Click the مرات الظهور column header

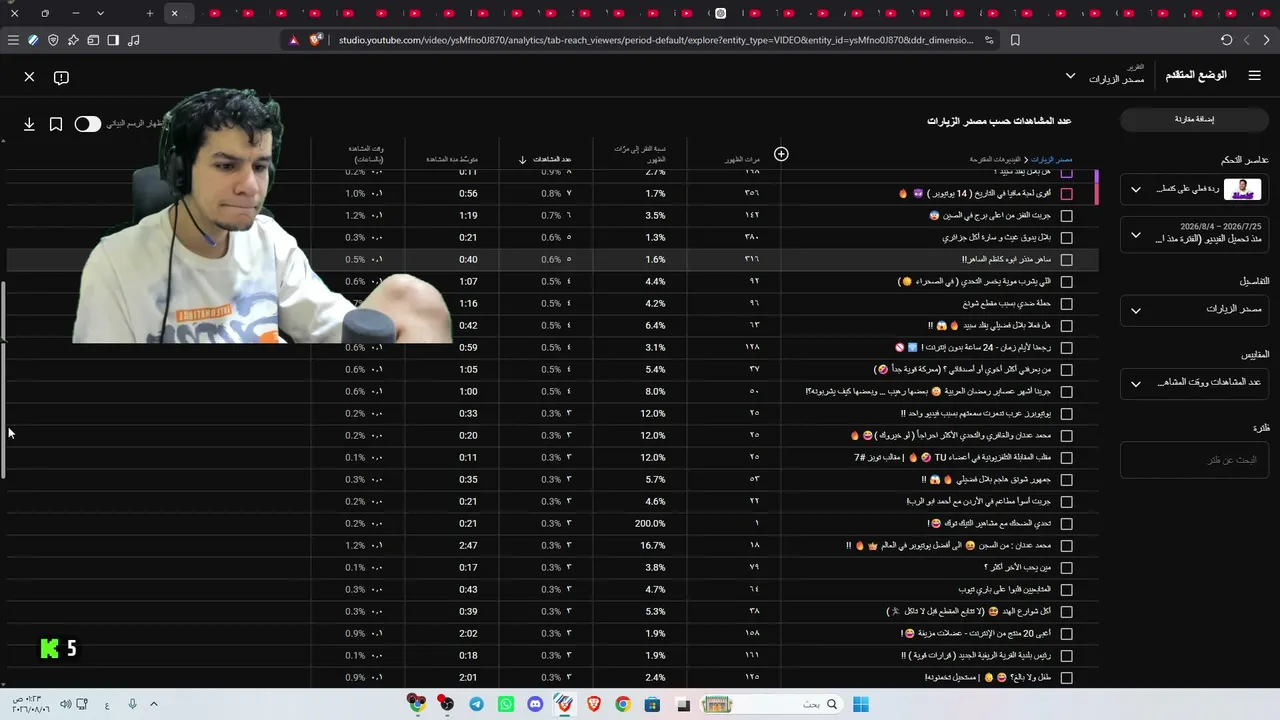click(742, 160)
